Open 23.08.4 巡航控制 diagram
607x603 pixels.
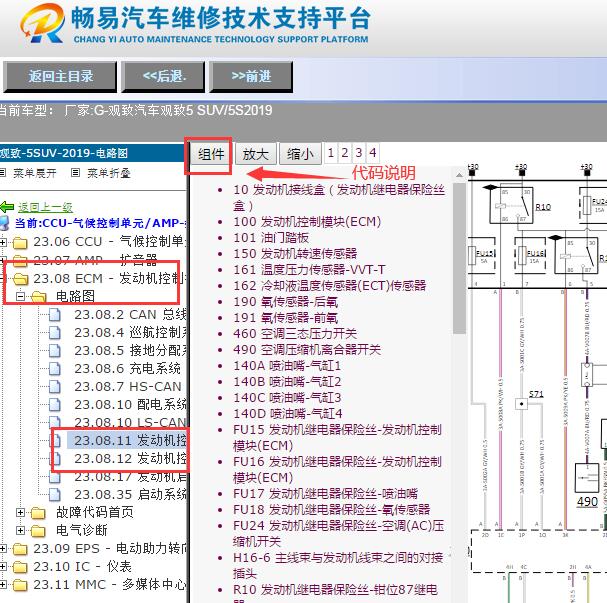pos(130,332)
